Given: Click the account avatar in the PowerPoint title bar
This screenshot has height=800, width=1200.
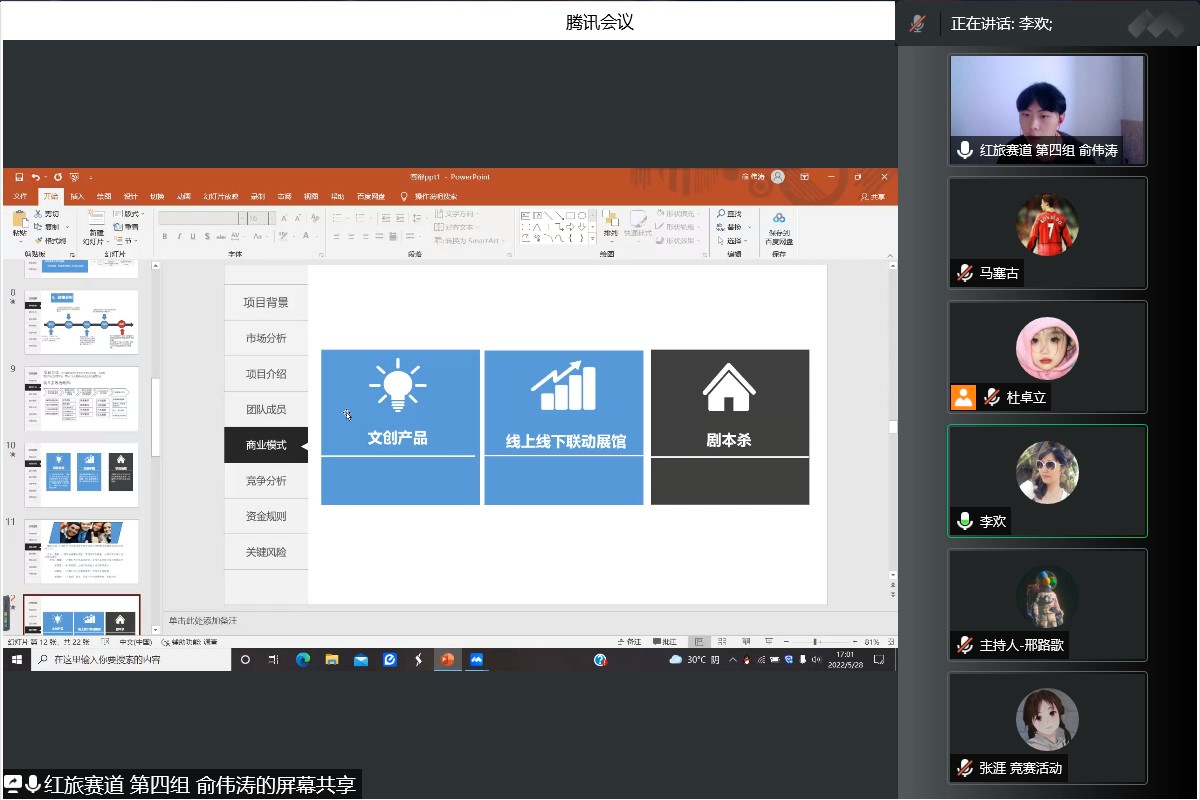Looking at the screenshot, I should (x=777, y=177).
